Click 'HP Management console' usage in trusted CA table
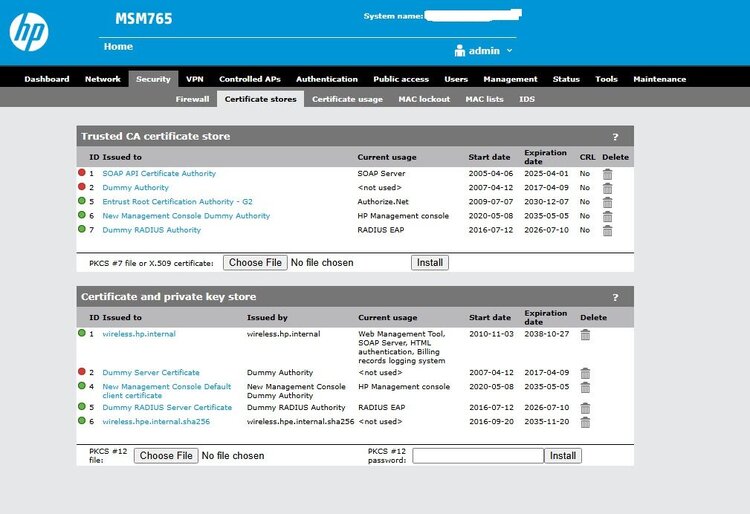 [x=403, y=216]
